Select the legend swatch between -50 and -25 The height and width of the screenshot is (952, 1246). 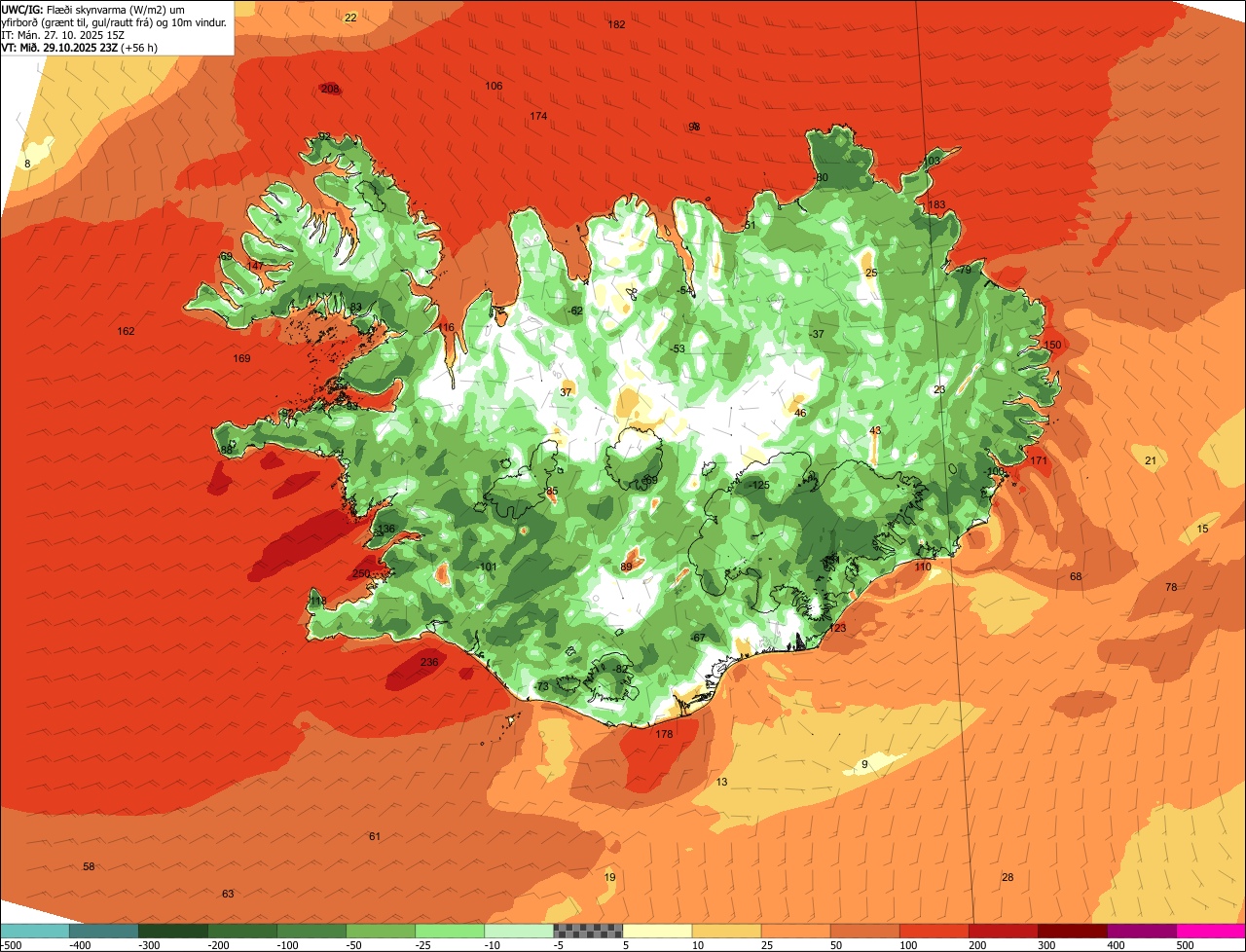point(381,931)
